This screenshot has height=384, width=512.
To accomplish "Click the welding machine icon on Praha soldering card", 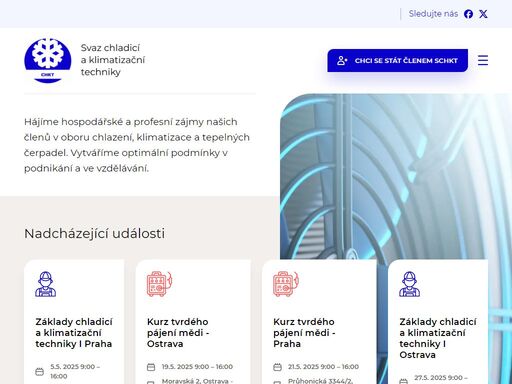I will [x=286, y=284].
